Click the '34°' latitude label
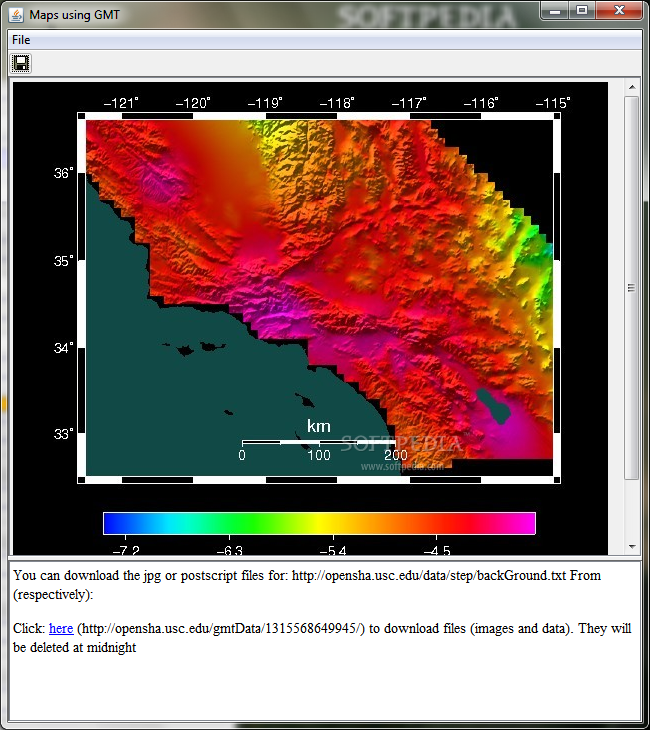The height and width of the screenshot is (730, 650). point(64,348)
